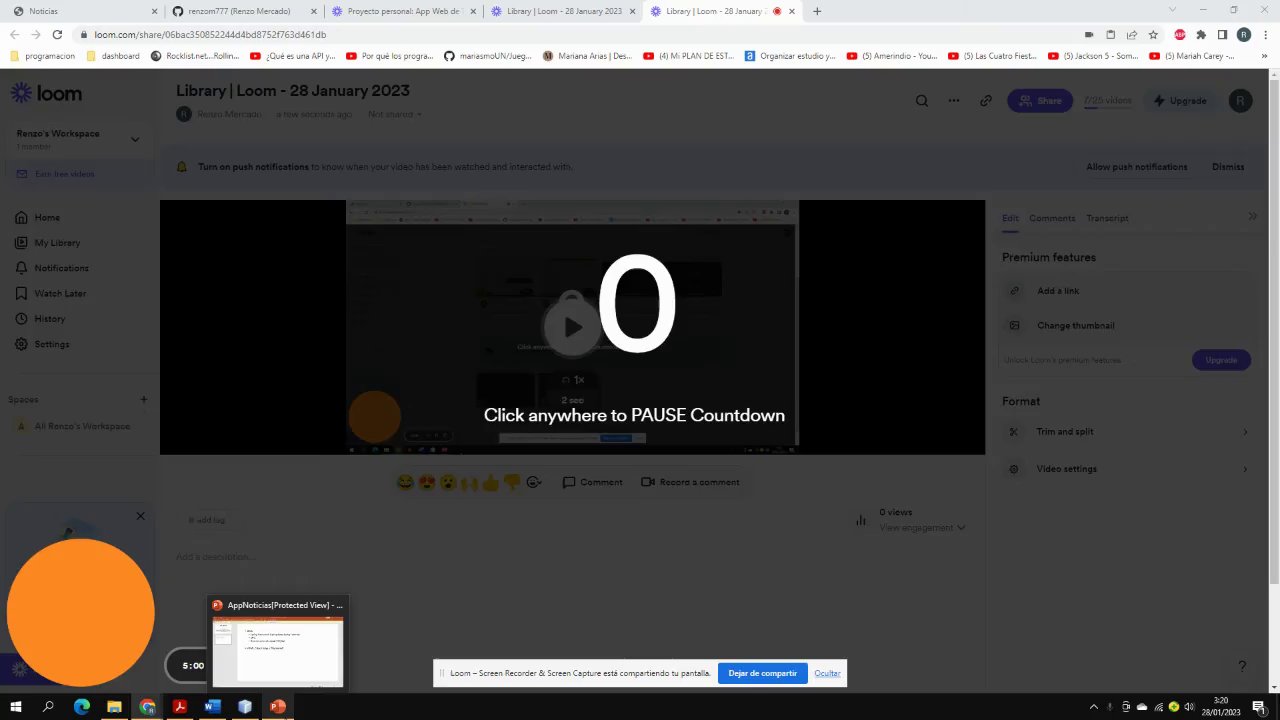Viewport: 1280px width, 720px height.
Task: Open the three-dot more options menu
Action: (954, 100)
